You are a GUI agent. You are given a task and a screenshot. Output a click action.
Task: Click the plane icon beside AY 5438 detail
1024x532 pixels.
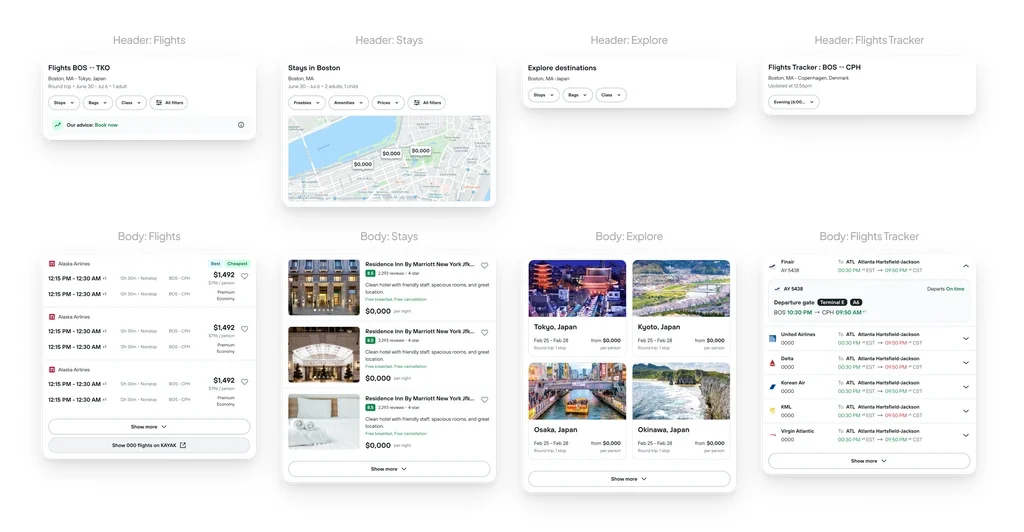pos(777,289)
